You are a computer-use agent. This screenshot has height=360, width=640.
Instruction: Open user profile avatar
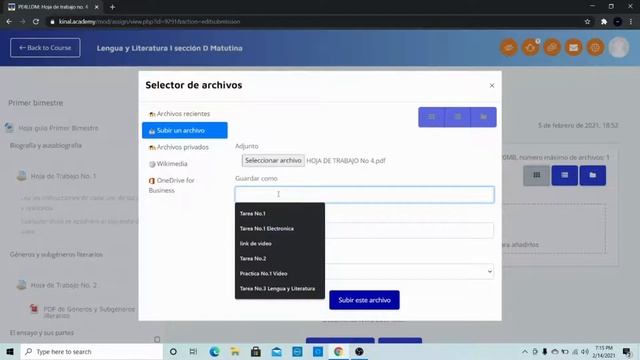click(619, 47)
